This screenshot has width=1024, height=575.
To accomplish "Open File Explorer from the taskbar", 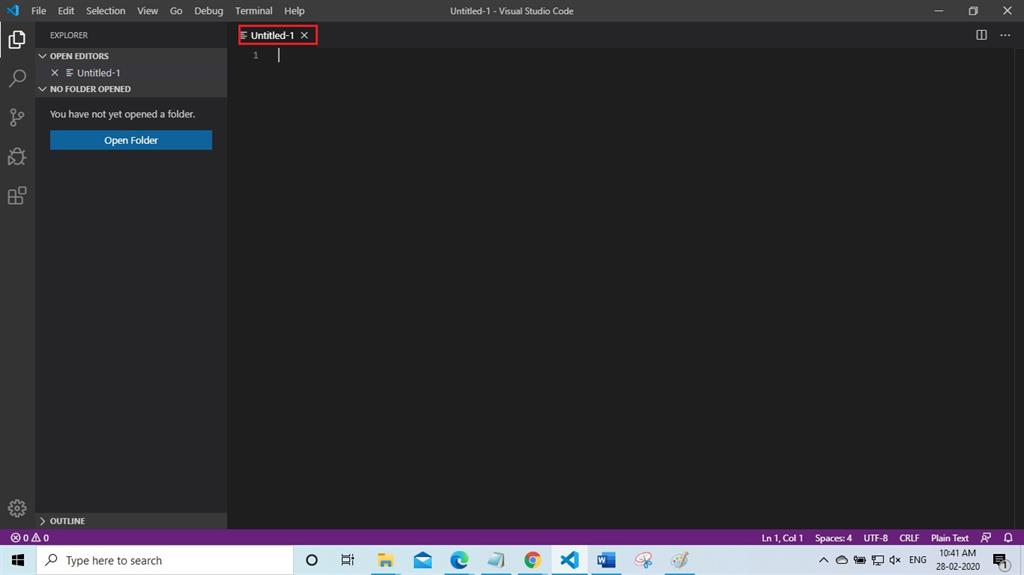I will (385, 560).
